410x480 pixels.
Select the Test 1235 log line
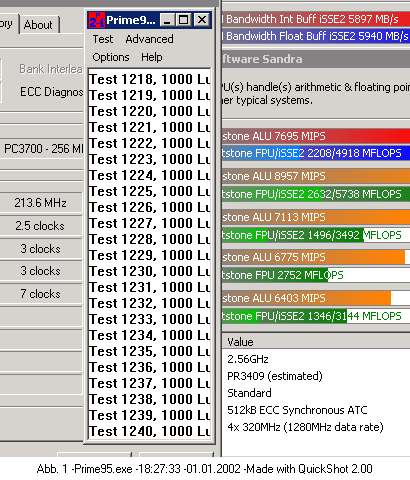coord(150,351)
